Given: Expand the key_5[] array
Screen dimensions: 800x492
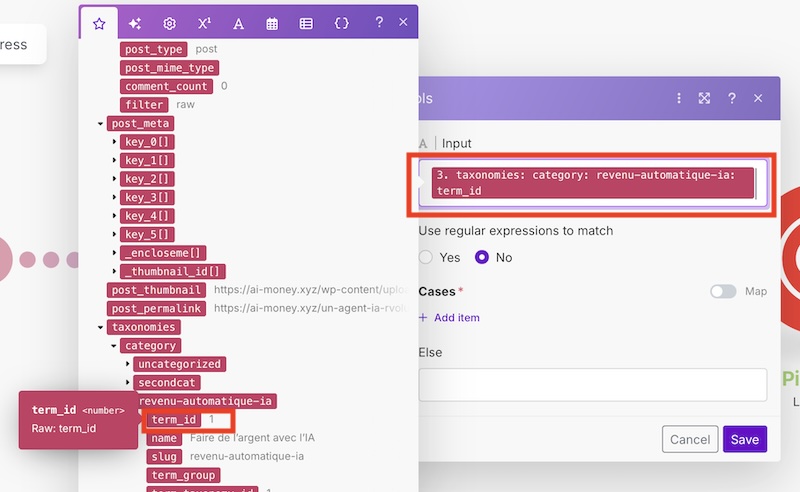Looking at the screenshot, I should [114, 234].
